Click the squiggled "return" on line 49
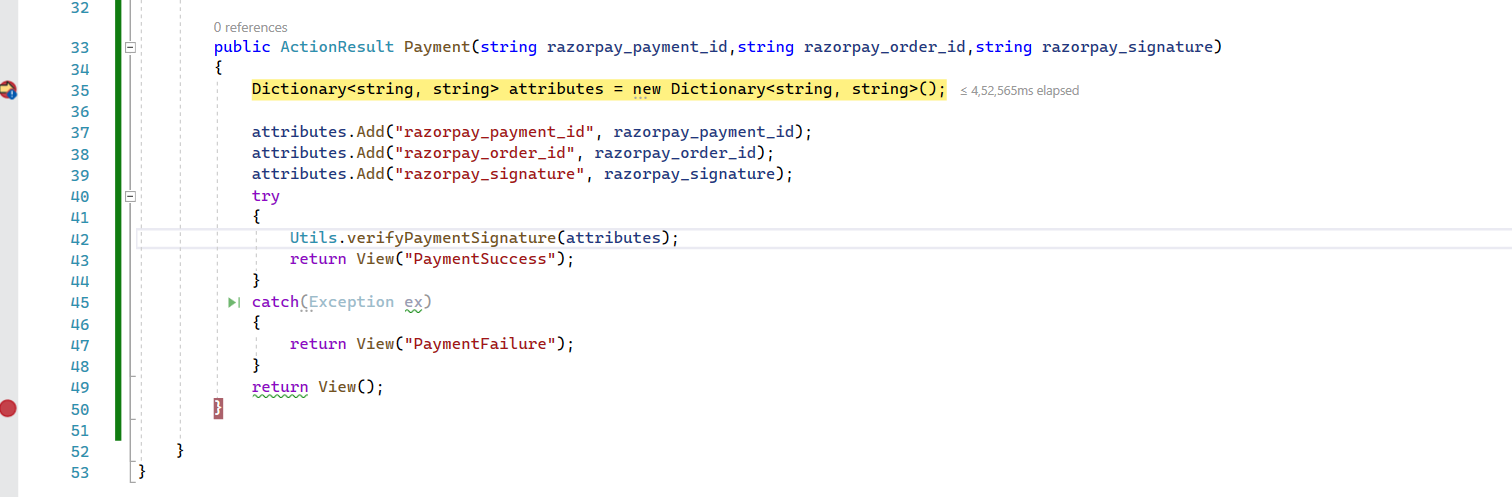The width and height of the screenshot is (1512, 497). 280,387
